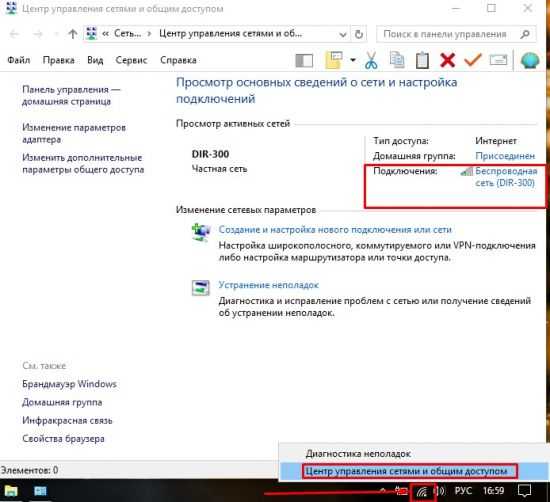Select Центр управления сетями context menu entry
Viewport: 550px width, 502px height.
[406, 471]
